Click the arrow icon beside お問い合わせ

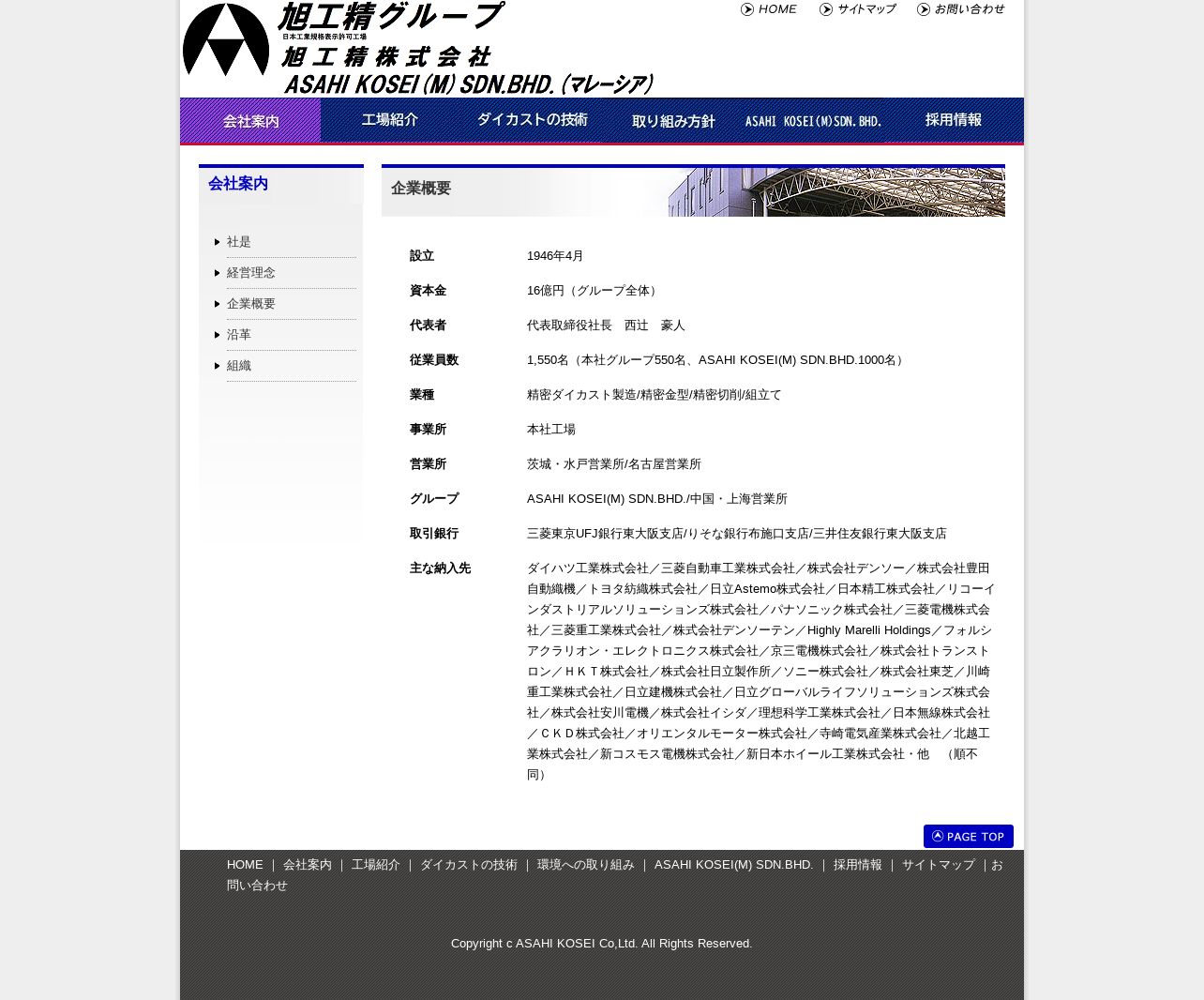[x=924, y=9]
